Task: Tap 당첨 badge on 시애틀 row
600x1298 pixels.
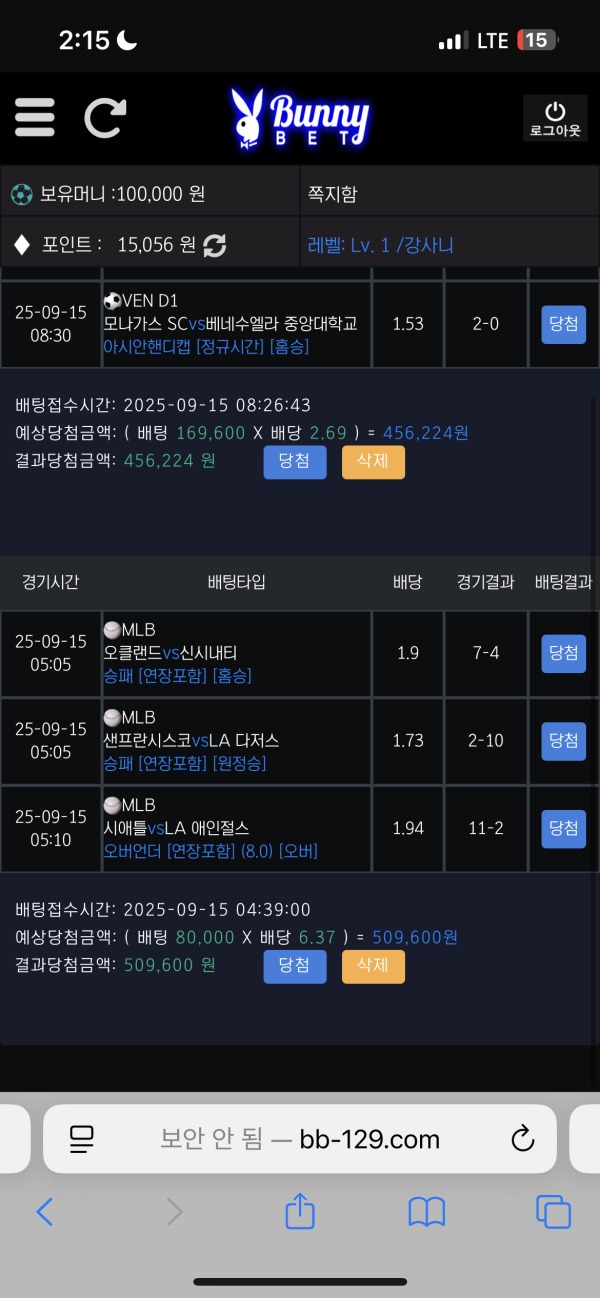Action: pyautogui.click(x=563, y=828)
